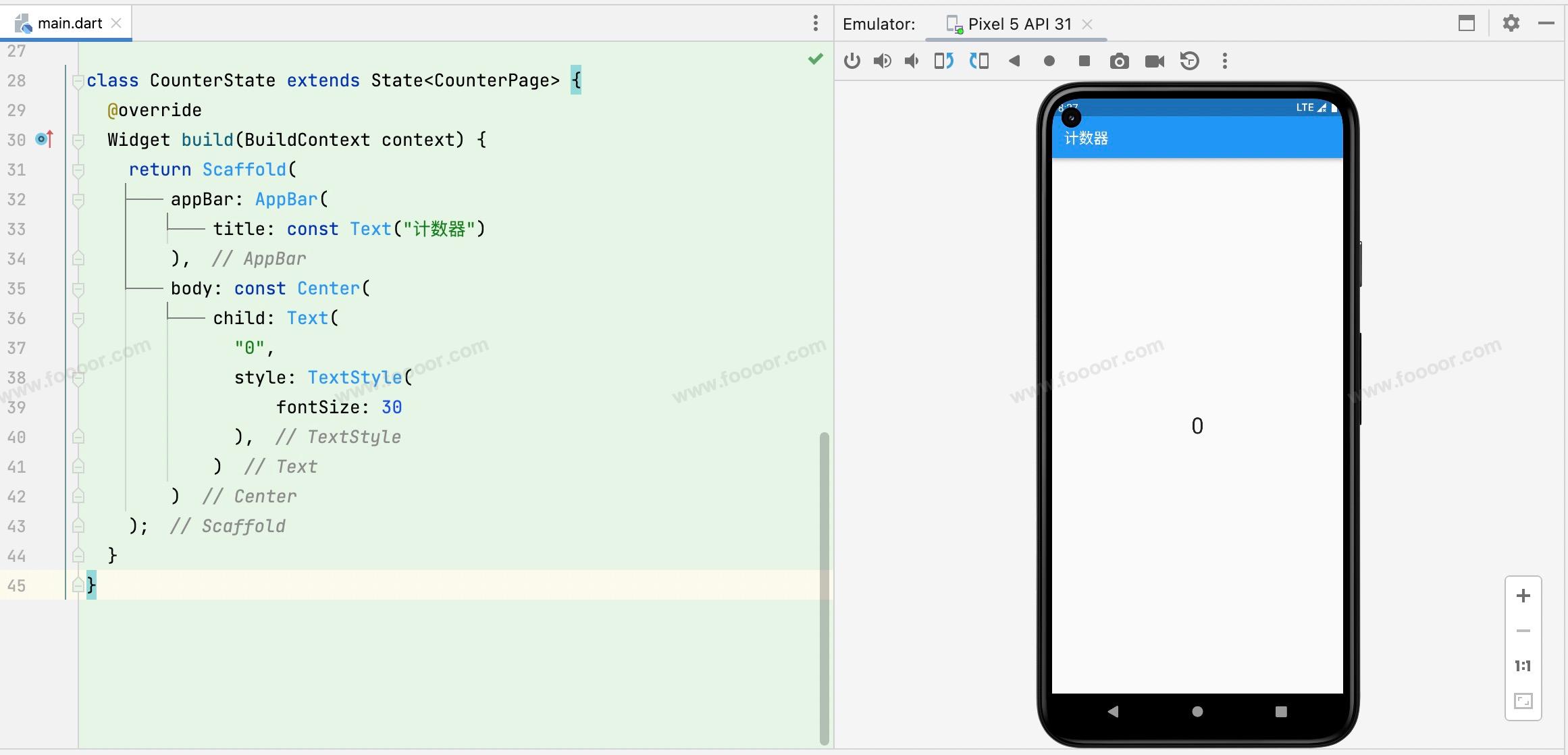Click the 1:1 actual size button
The image size is (1568, 755).
tap(1523, 667)
